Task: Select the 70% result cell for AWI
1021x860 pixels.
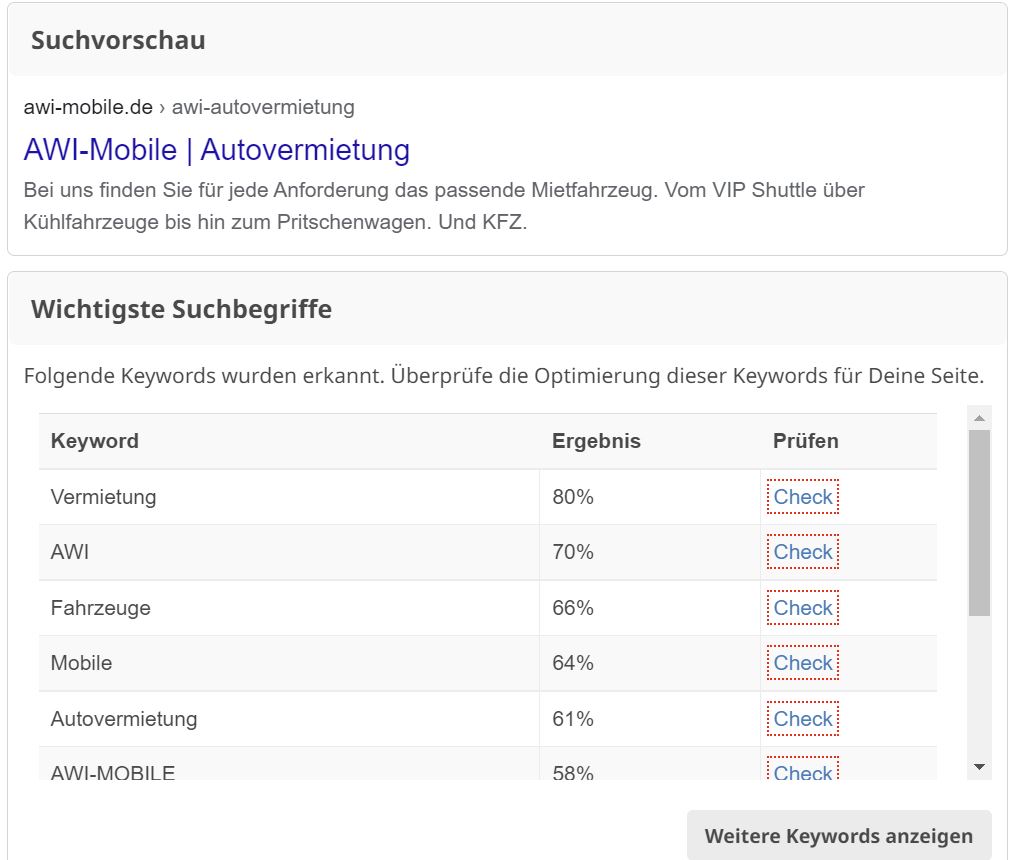Action: (x=650, y=552)
